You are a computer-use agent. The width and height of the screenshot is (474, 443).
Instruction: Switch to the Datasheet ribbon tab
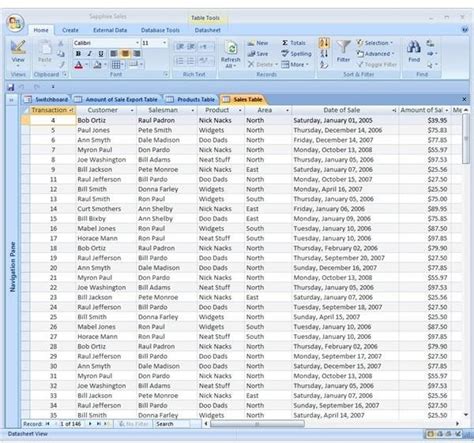tap(207, 30)
